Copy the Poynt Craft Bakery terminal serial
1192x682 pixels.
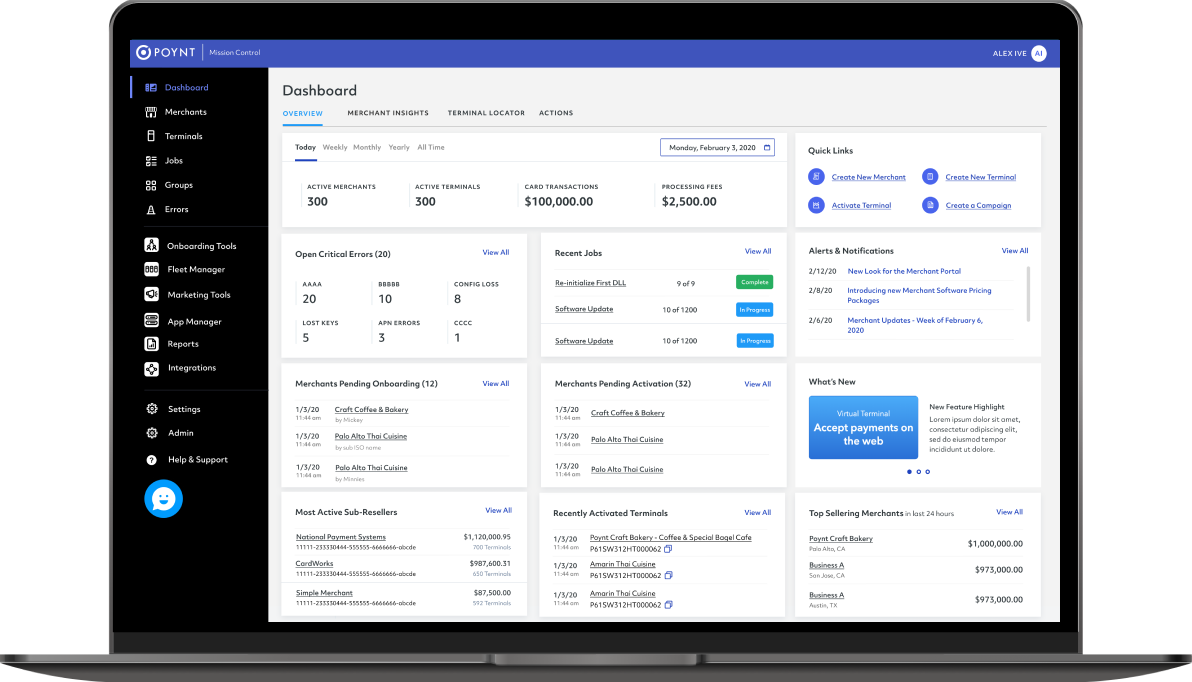pos(668,549)
